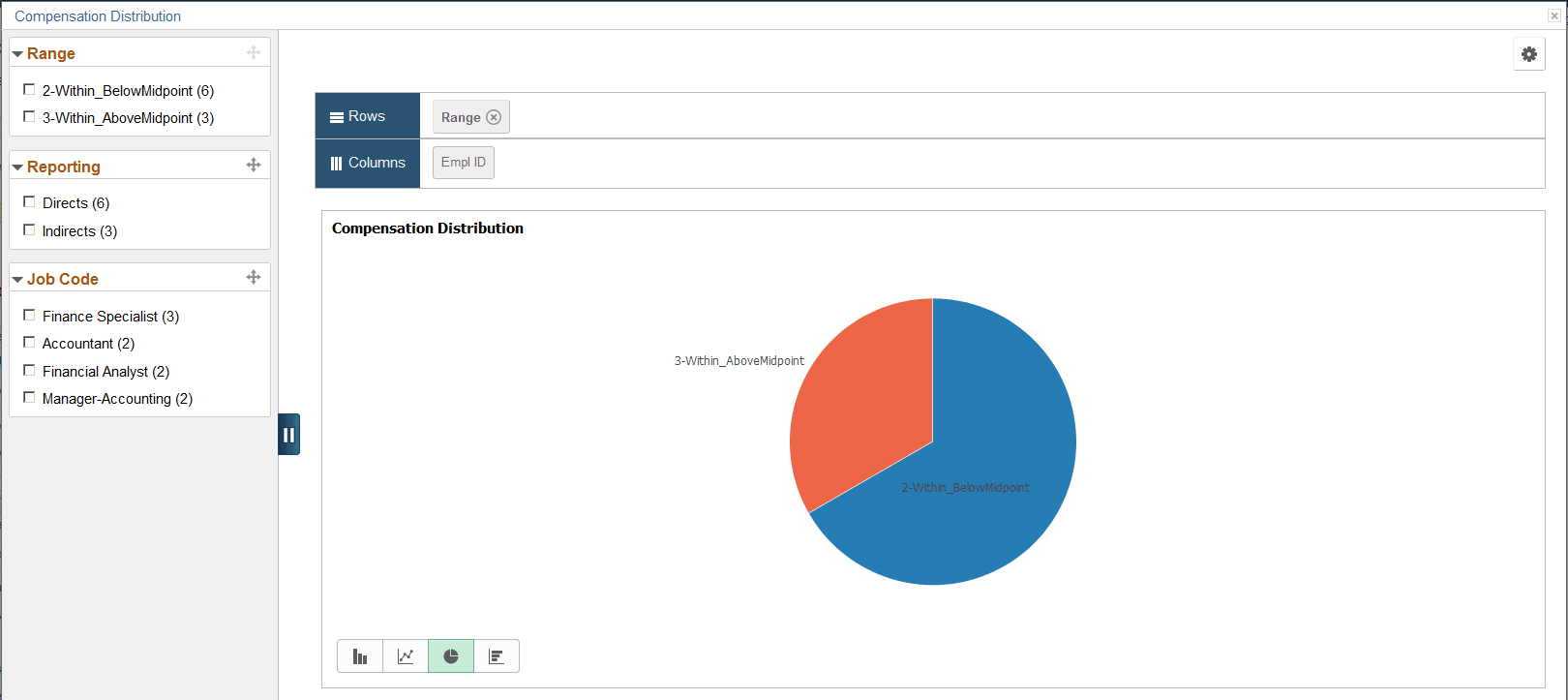This screenshot has width=1568, height=700.
Task: Click the Compensation Distribution window title
Action: (x=98, y=16)
